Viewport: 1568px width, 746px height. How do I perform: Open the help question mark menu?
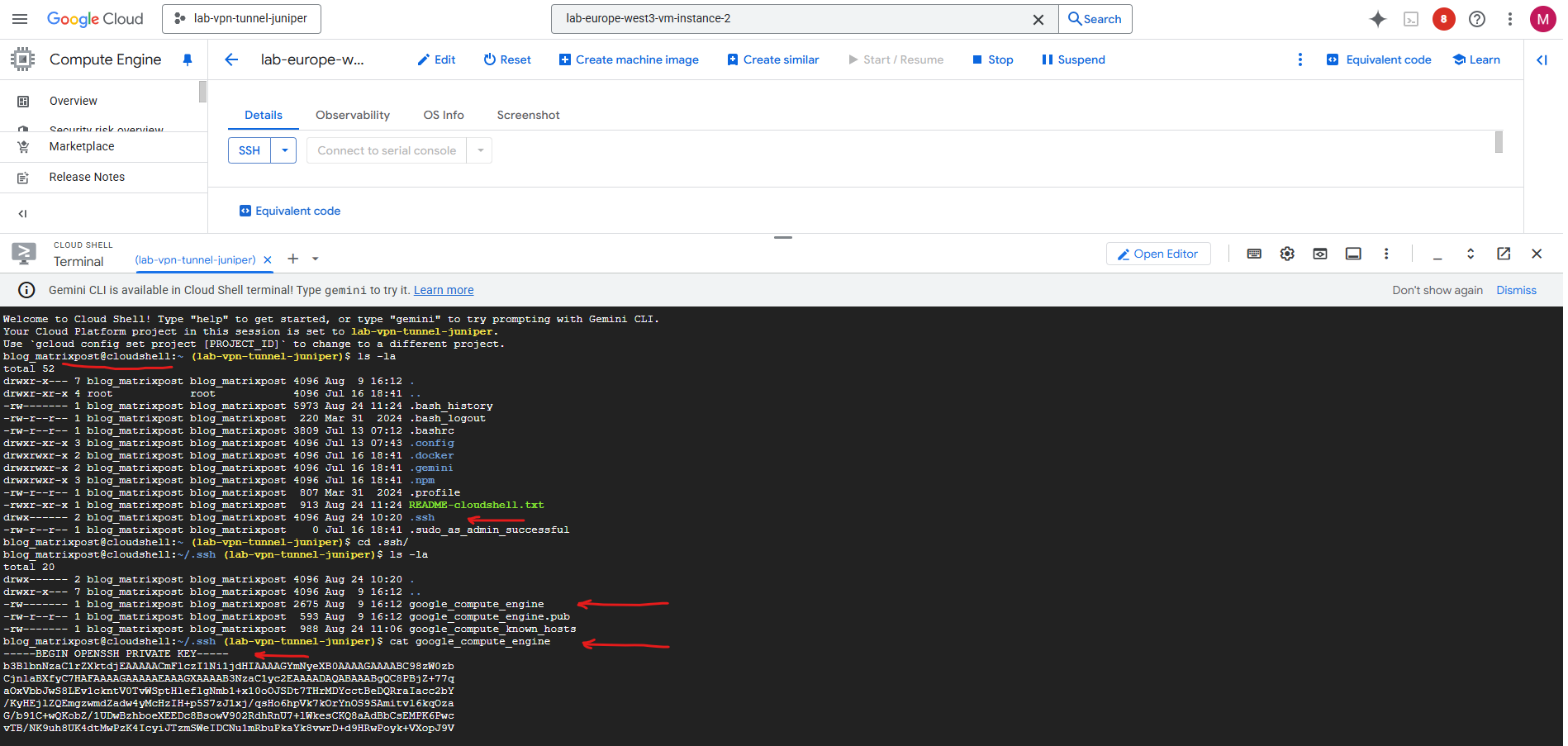tap(1477, 19)
